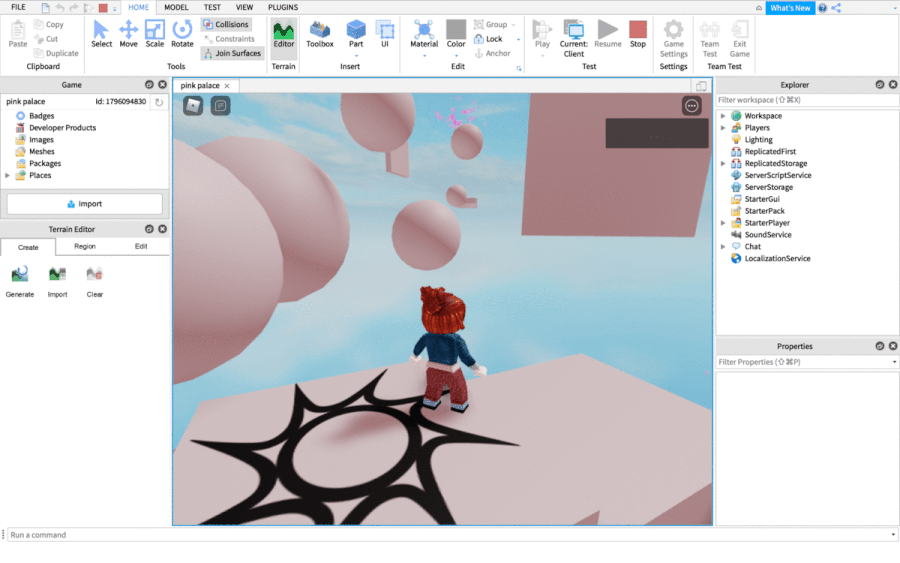Switch to the PLUGINS tab
Screen dimensions: 900x563
283,7
